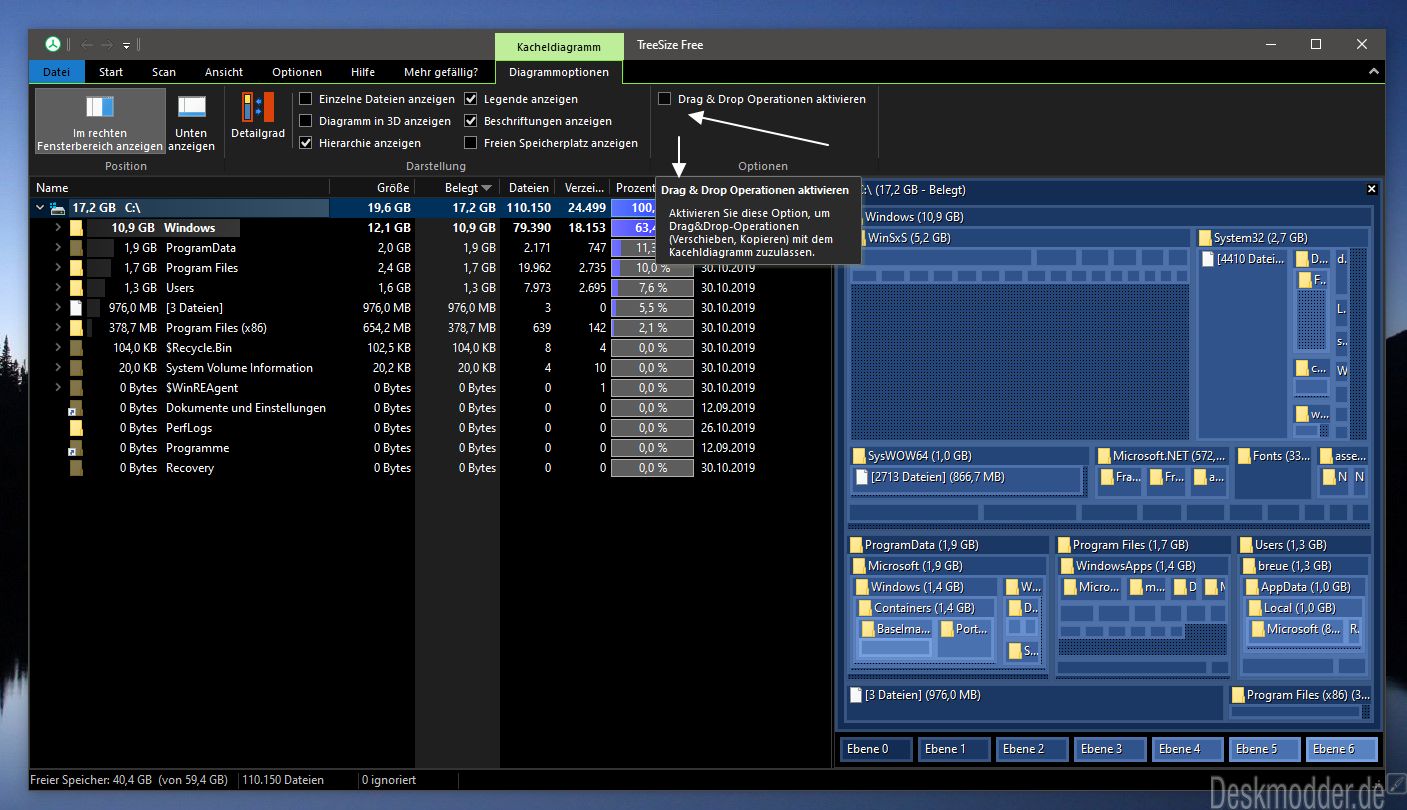Image resolution: width=1407 pixels, height=810 pixels.
Task: Click the forward navigation arrow
Action: pyautogui.click(x=107, y=45)
